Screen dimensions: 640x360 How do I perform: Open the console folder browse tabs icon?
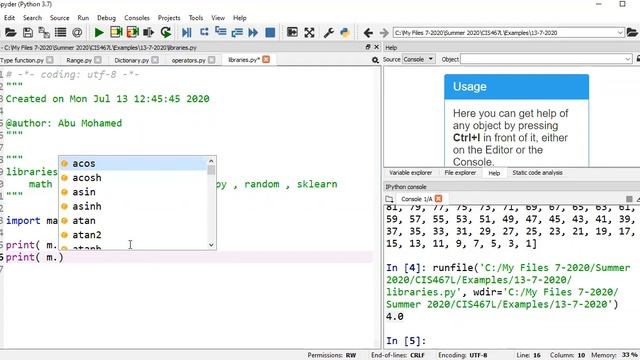(389, 199)
